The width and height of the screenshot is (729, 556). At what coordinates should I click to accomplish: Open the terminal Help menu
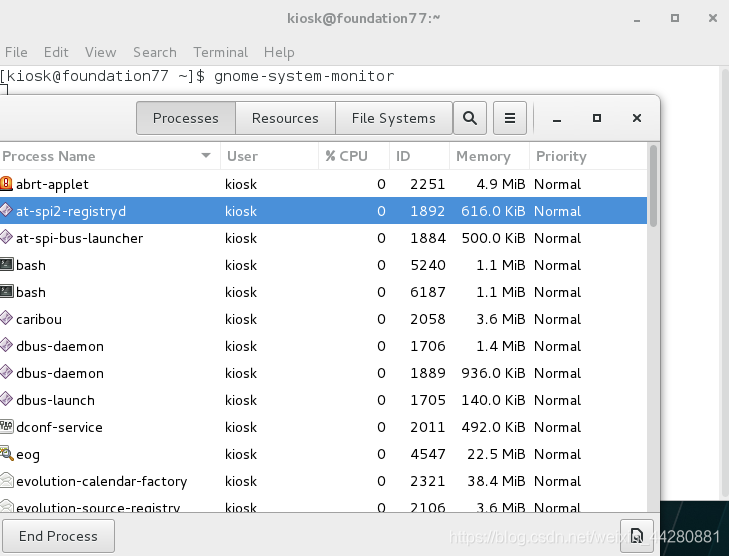click(279, 52)
